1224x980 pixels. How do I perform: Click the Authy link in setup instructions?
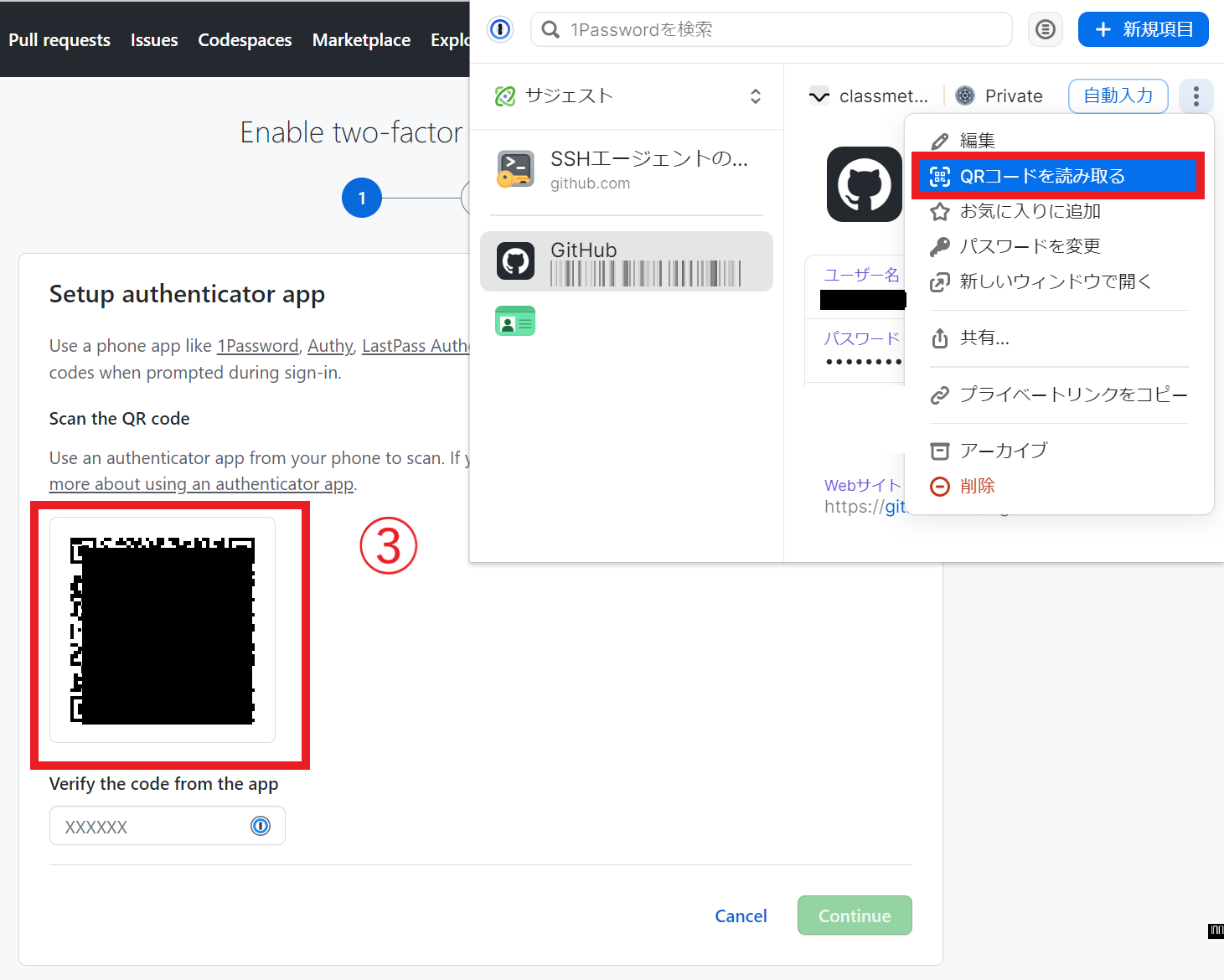[x=329, y=345]
